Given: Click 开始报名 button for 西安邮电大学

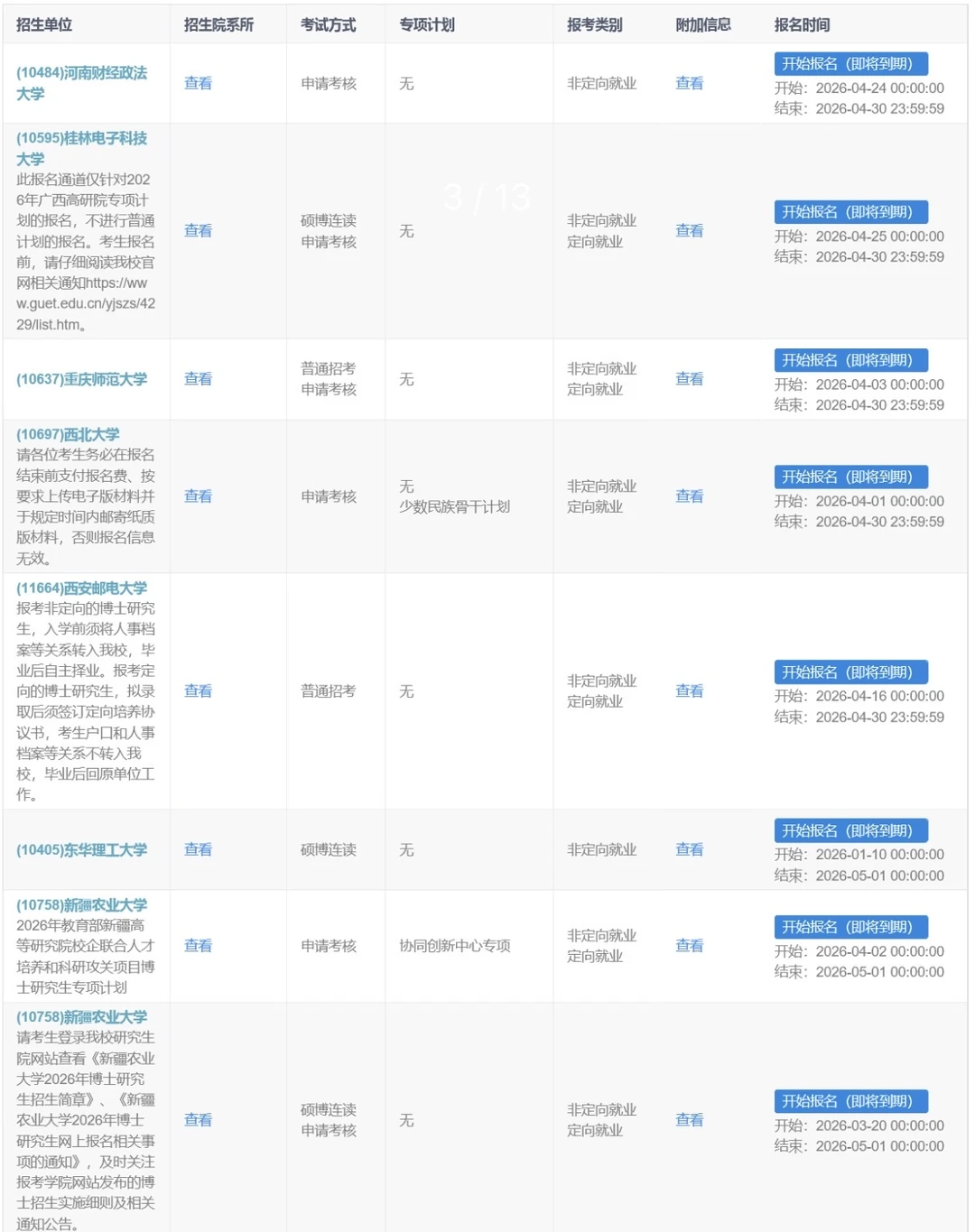Looking at the screenshot, I should point(851,672).
